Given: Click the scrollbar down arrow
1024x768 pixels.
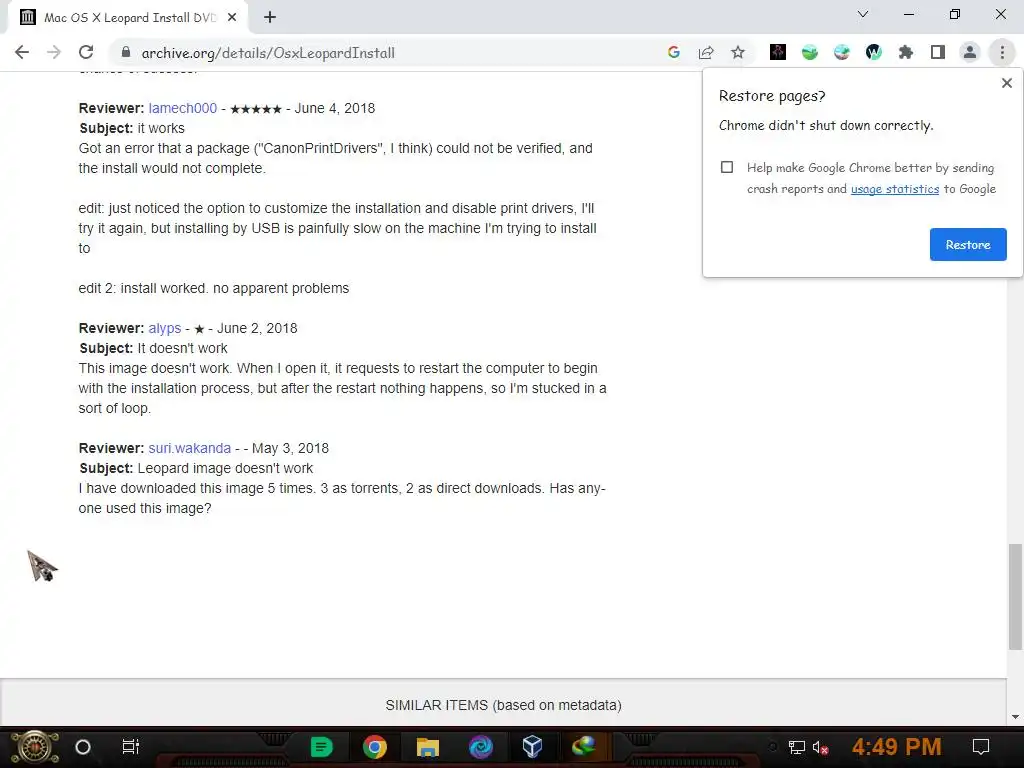Looking at the screenshot, I should coord(1015,716).
